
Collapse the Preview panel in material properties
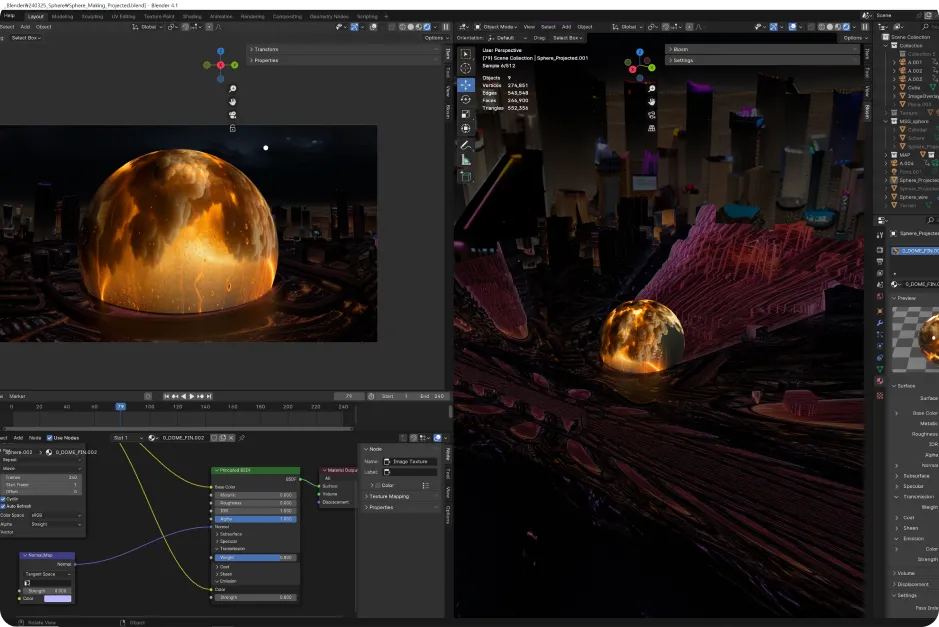click(905, 298)
